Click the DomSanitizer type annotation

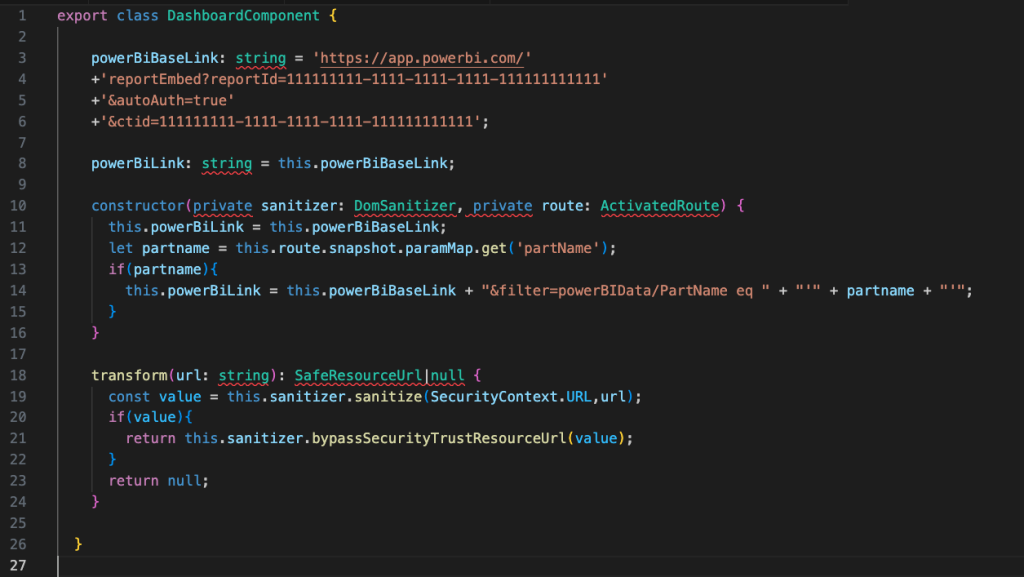tap(406, 206)
